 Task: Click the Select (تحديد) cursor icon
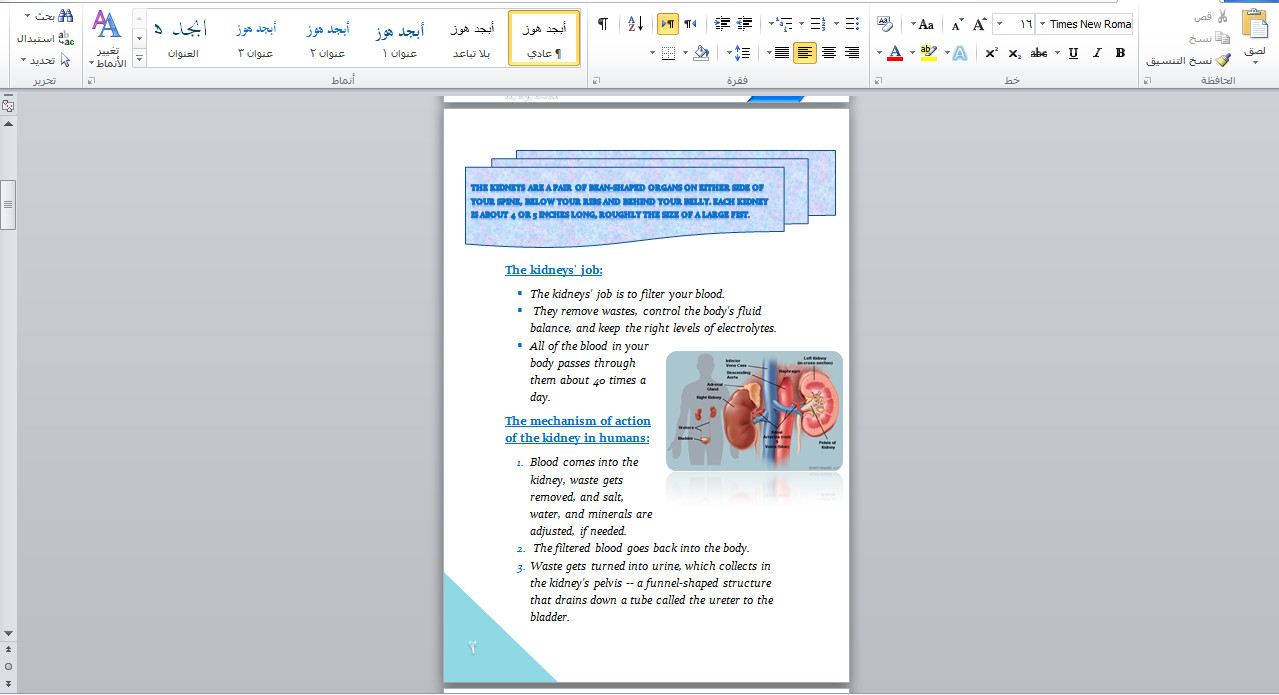click(66, 60)
